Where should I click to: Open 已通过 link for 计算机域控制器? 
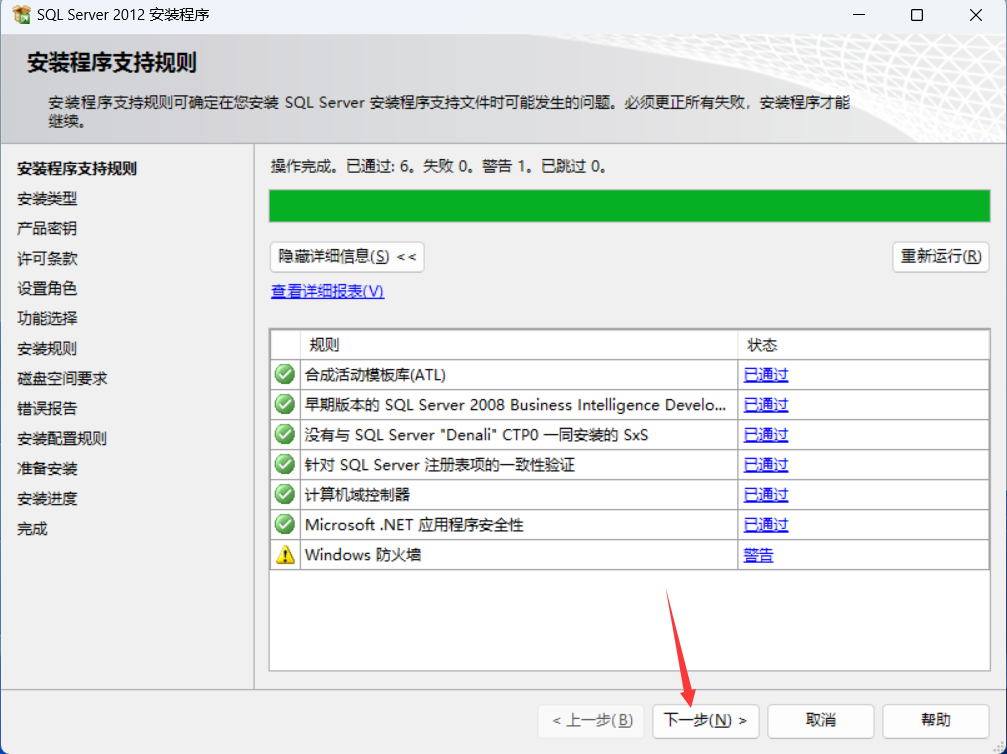pyautogui.click(x=766, y=495)
